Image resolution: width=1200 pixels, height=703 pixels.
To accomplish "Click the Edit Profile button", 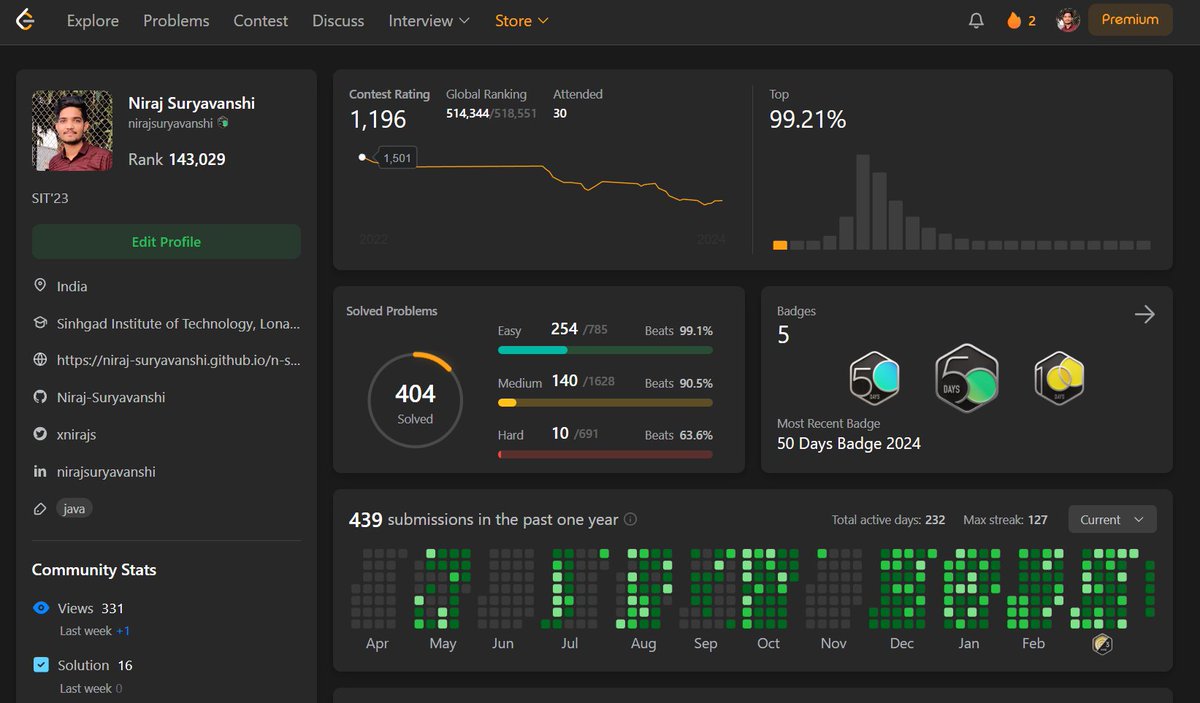I will pyautogui.click(x=166, y=242).
